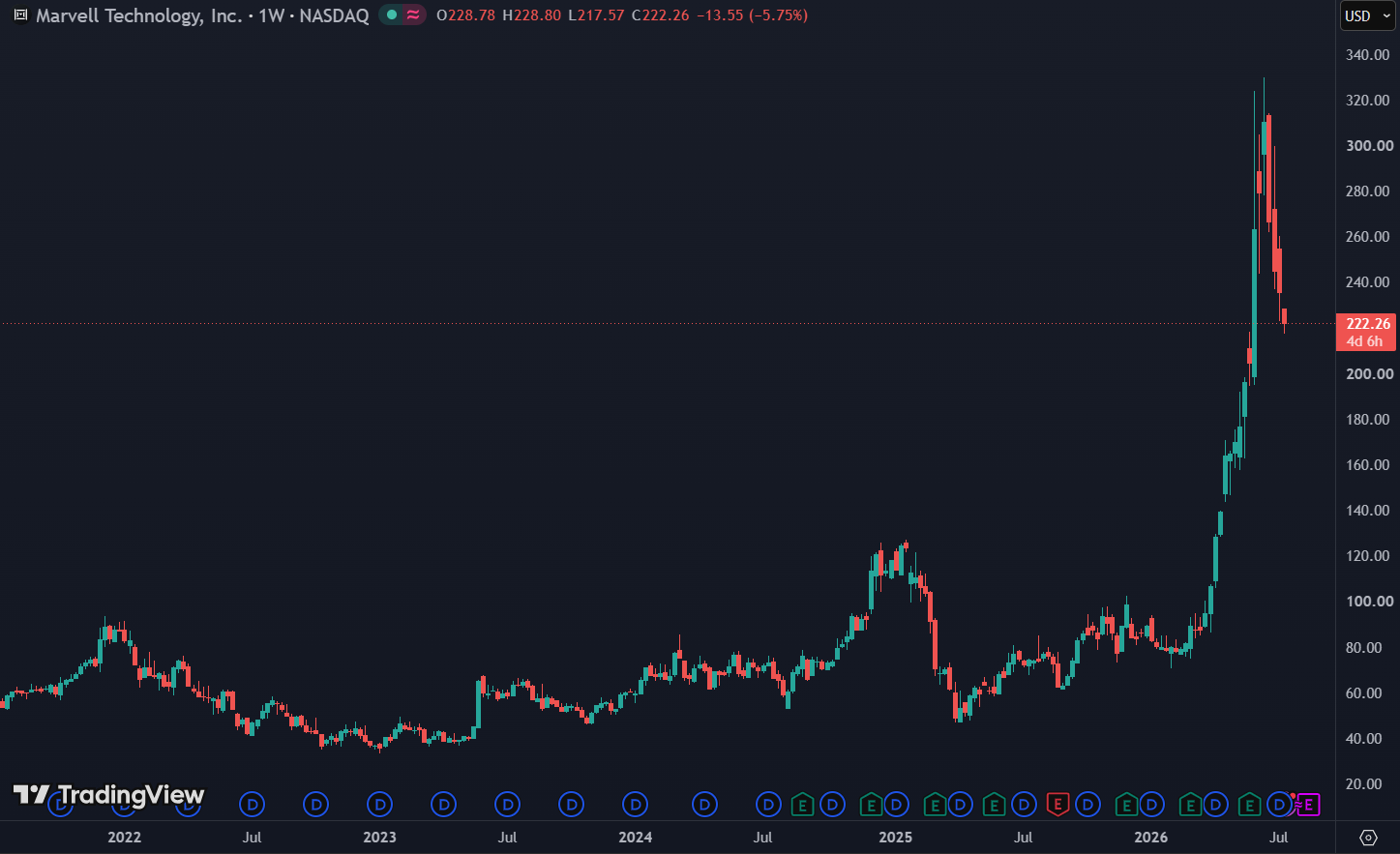
Task: Click green earnings marker just before Jul 2026 dividend
Action: click(x=1250, y=804)
